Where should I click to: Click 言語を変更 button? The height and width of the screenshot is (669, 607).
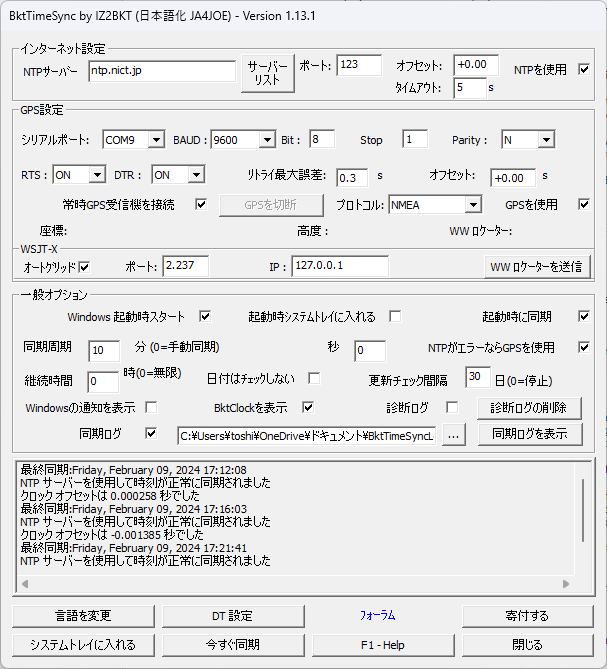[x=83, y=616]
